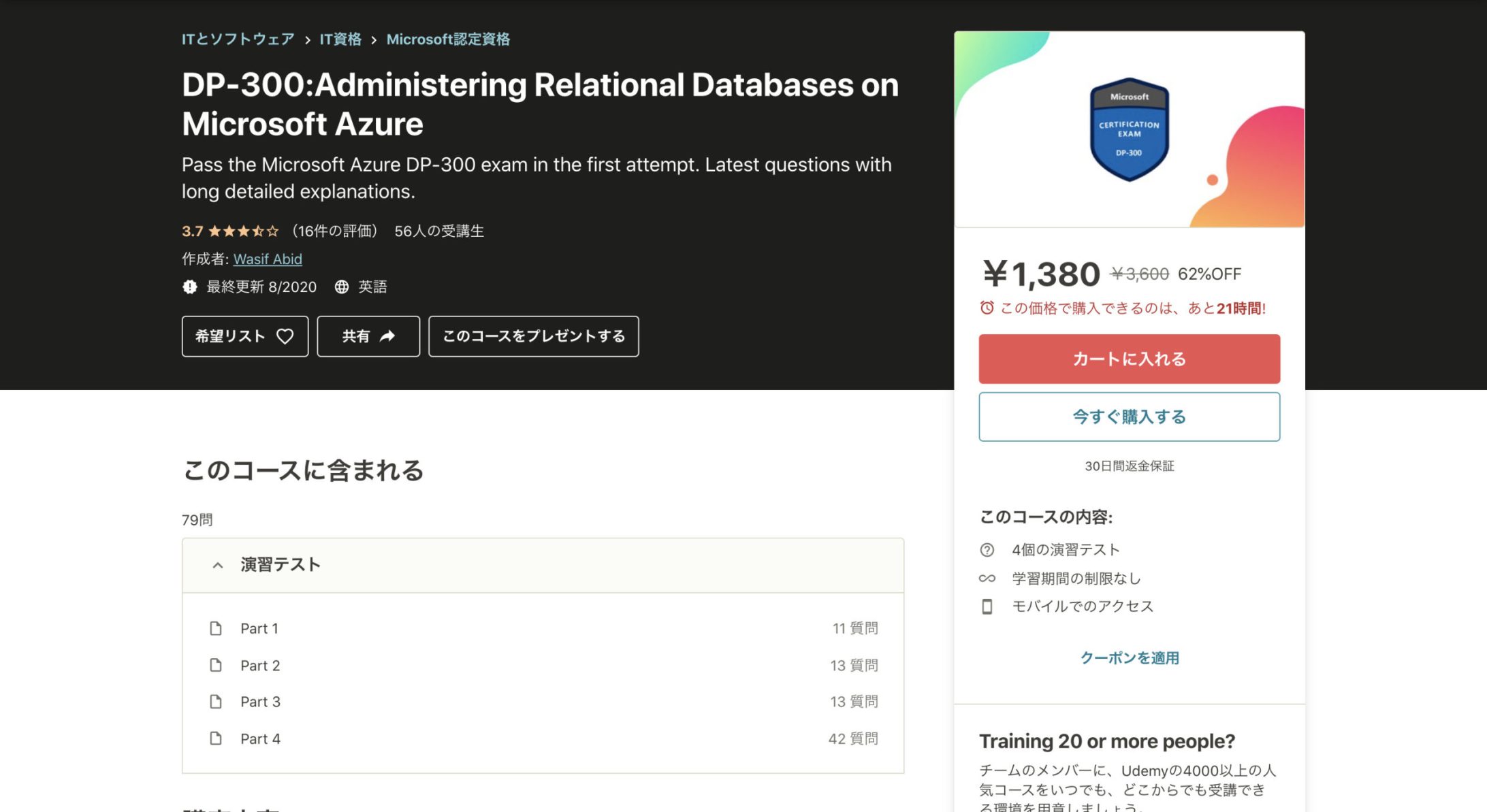Click the document icon for Part 1
1487x812 pixels.
[x=216, y=628]
